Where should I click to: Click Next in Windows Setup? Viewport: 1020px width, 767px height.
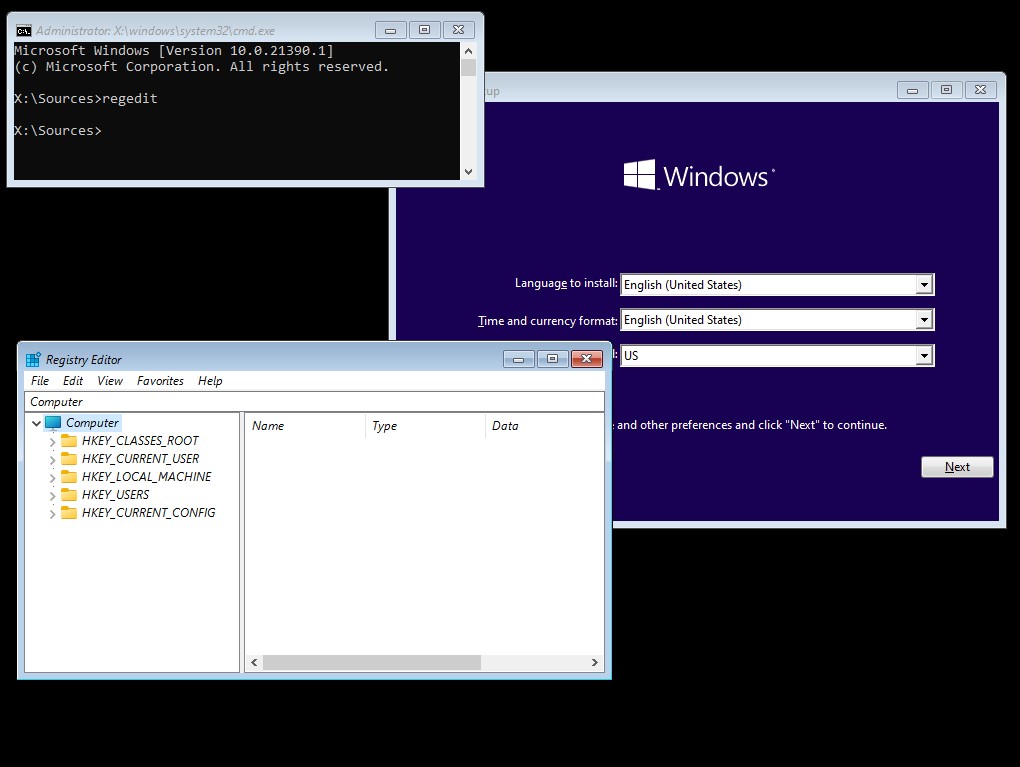957,466
